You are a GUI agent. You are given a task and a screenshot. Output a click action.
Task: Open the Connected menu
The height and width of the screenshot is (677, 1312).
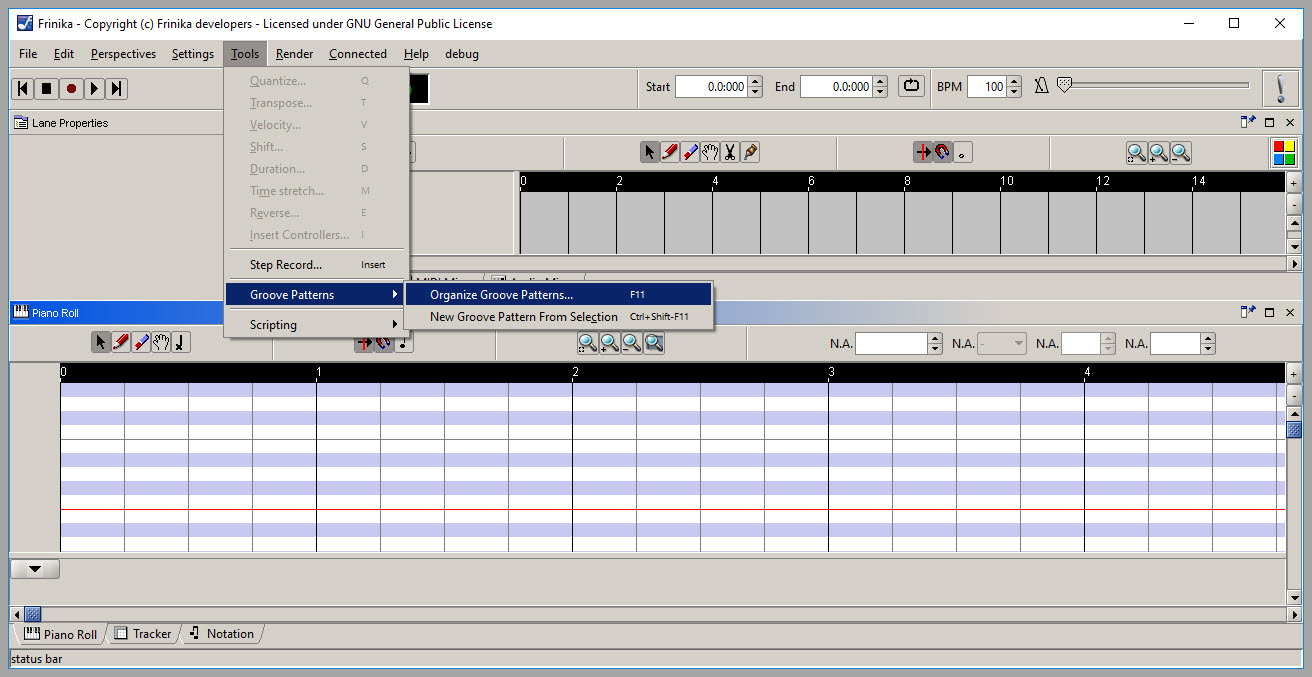[358, 54]
